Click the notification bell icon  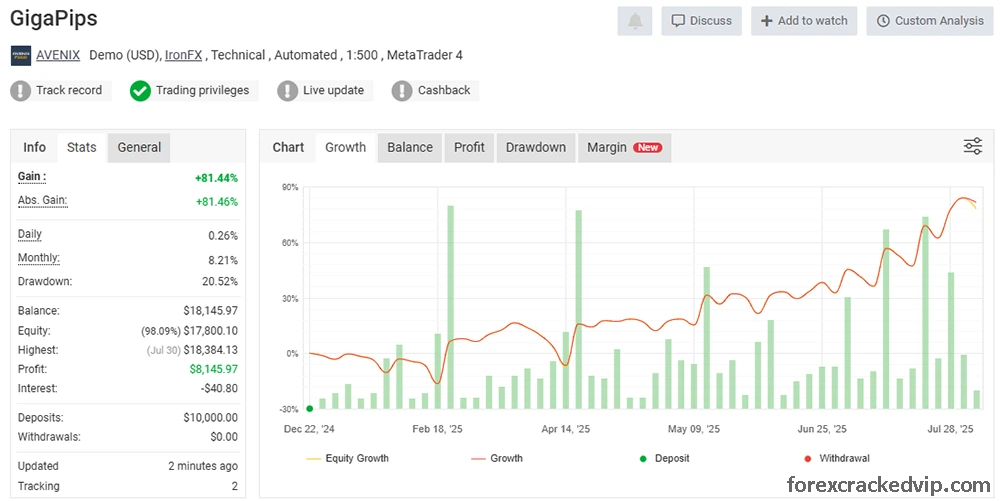(x=635, y=21)
